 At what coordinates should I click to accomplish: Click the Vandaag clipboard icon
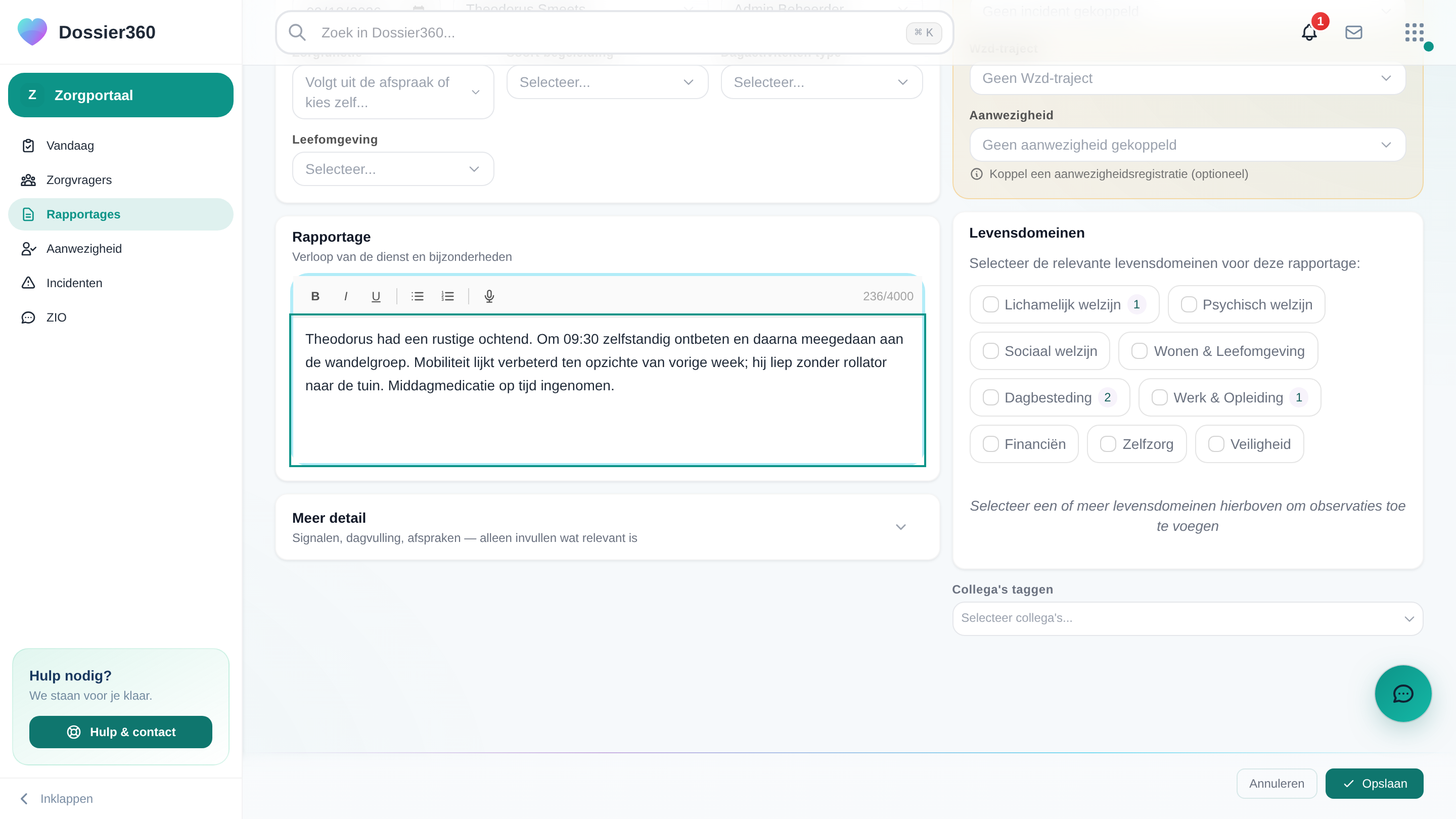click(x=28, y=146)
